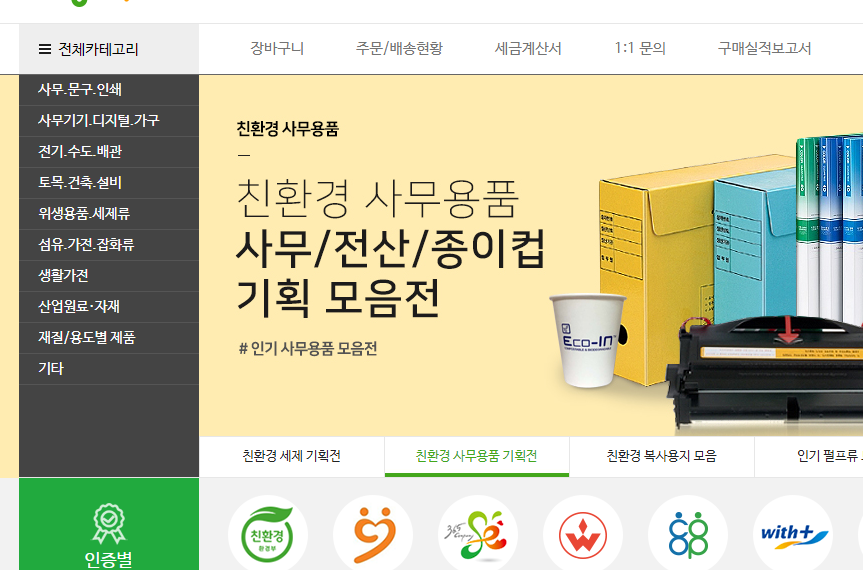Open the 구매실적보고서 page

click(x=764, y=48)
